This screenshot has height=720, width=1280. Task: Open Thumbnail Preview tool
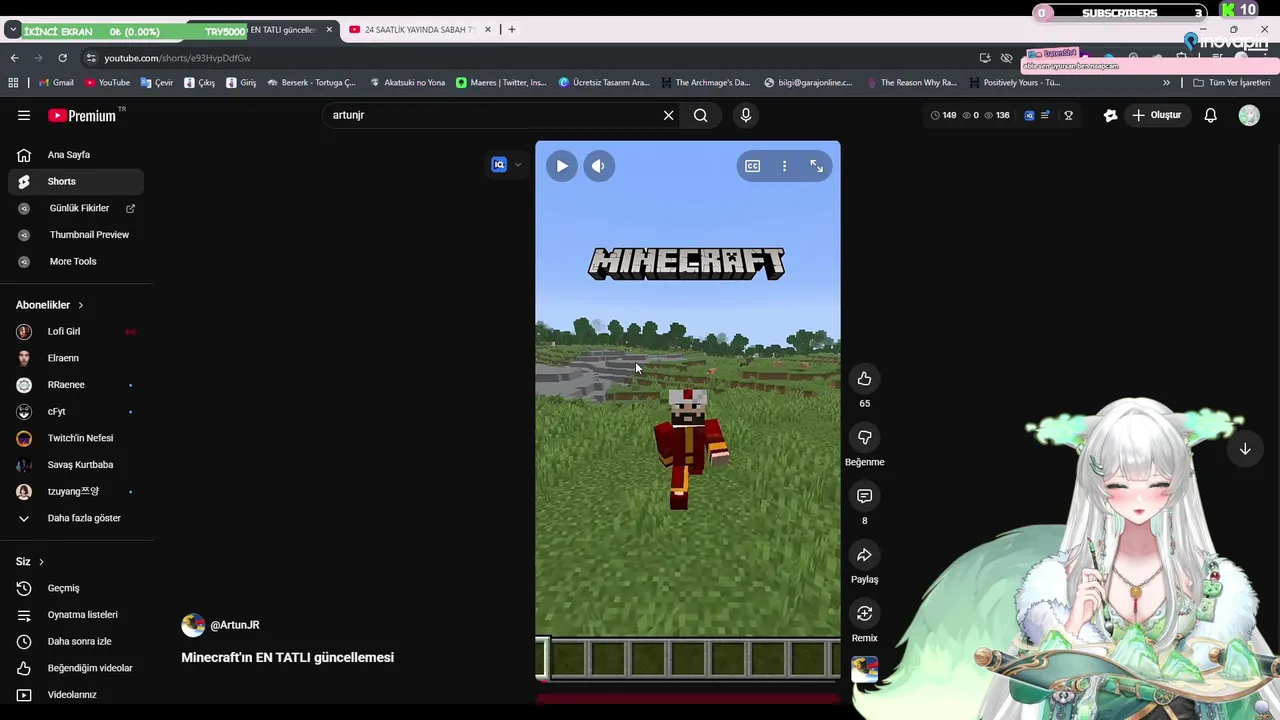(x=76, y=235)
